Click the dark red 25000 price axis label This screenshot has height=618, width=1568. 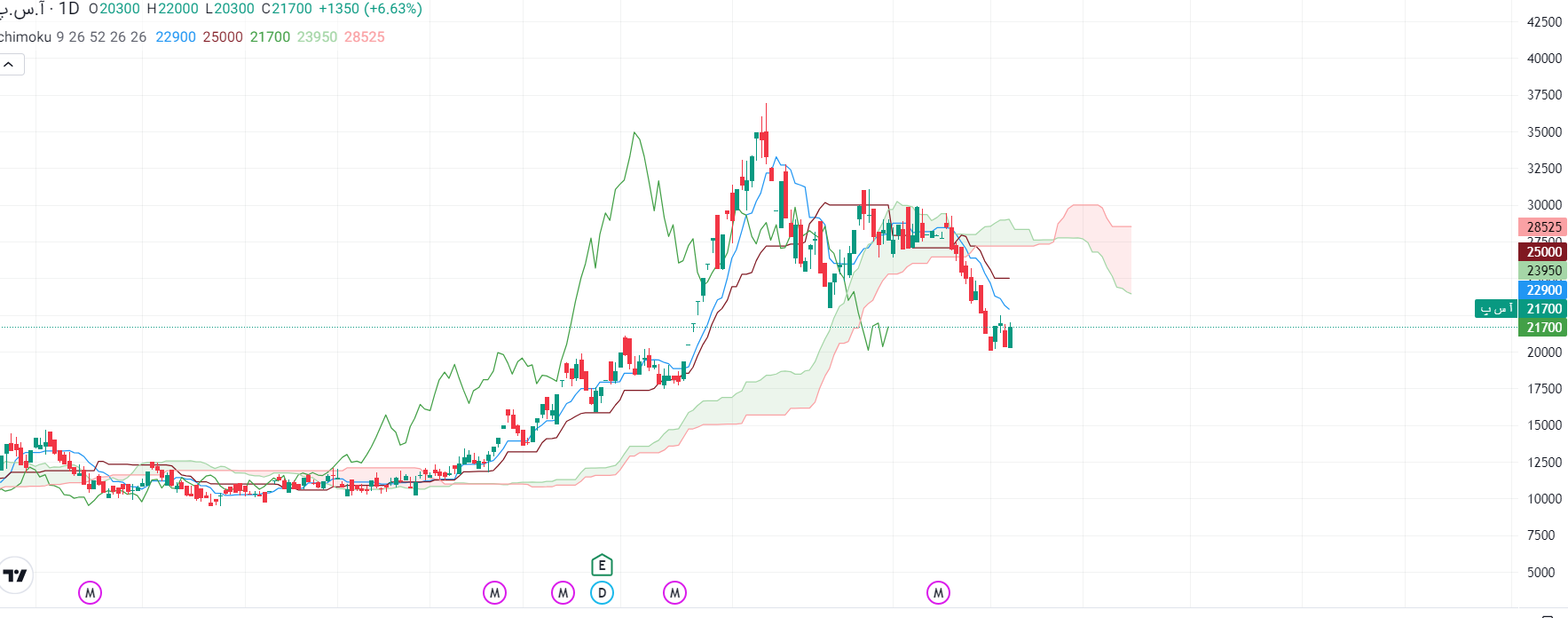1543,252
